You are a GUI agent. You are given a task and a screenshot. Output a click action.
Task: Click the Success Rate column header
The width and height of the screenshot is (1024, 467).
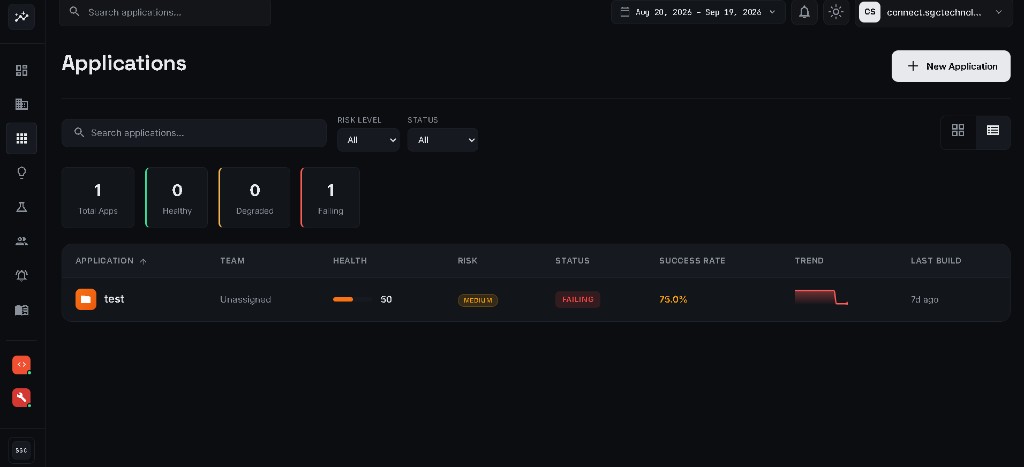(x=692, y=261)
